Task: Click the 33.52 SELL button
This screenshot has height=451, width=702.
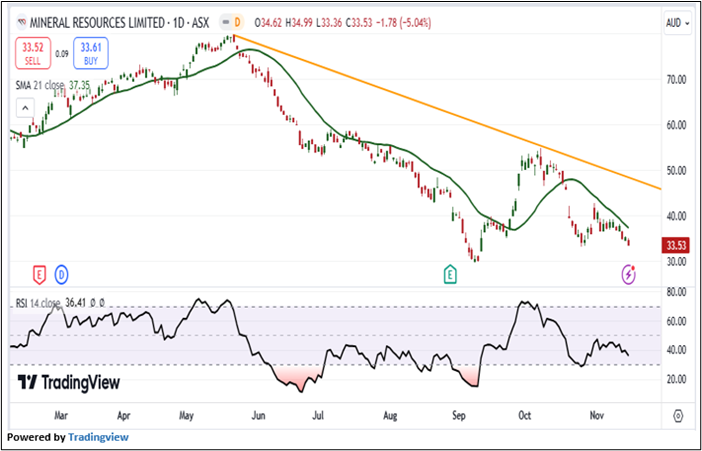Action: [32, 54]
